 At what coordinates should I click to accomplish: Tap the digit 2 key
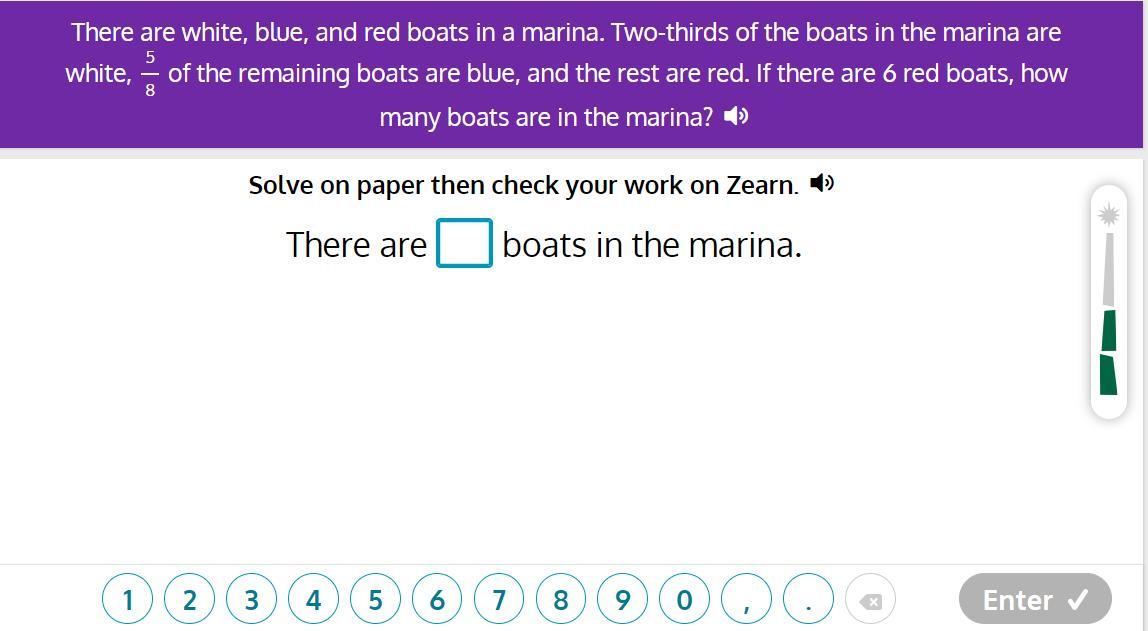point(189,600)
